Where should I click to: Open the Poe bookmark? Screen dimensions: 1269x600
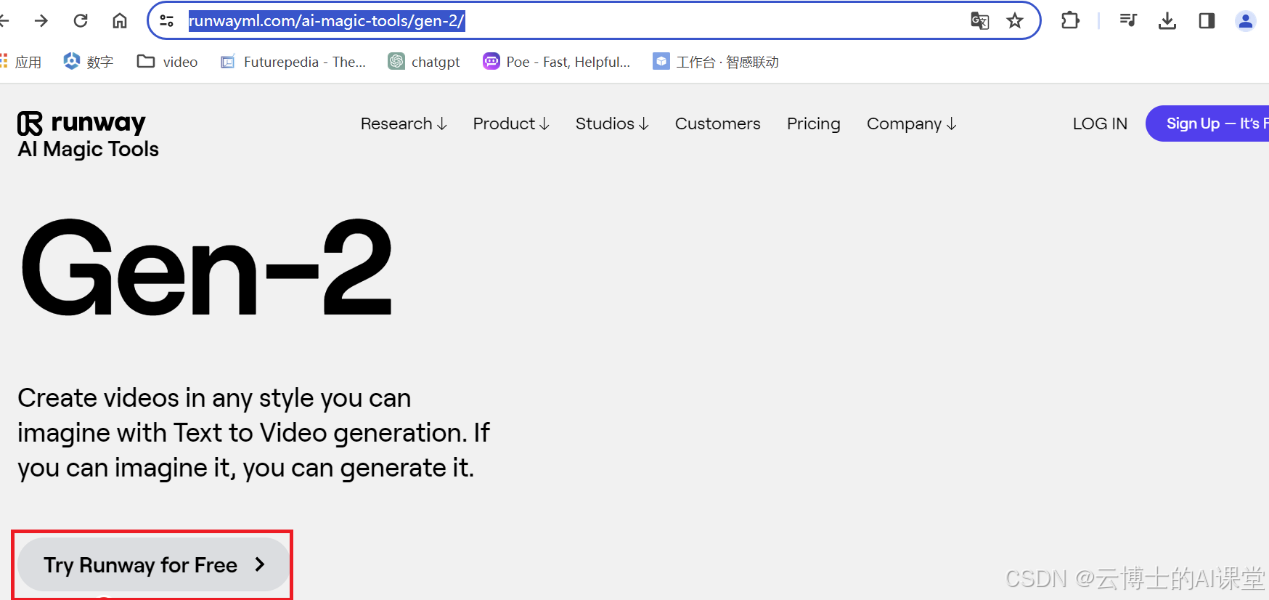click(556, 62)
